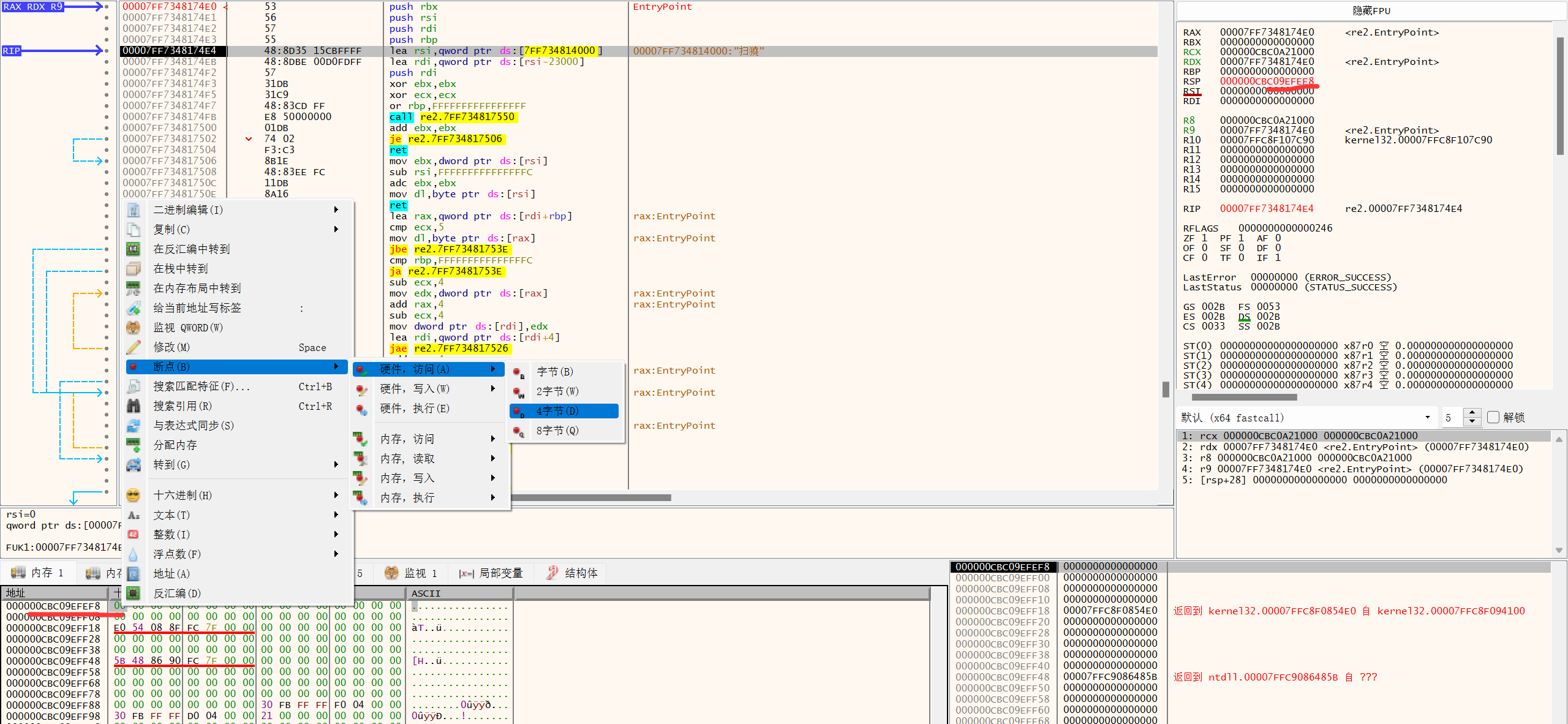The height and width of the screenshot is (724, 1568).
Task: Select stack row 000000CBC09EFF48
Action: click(x=1002, y=677)
